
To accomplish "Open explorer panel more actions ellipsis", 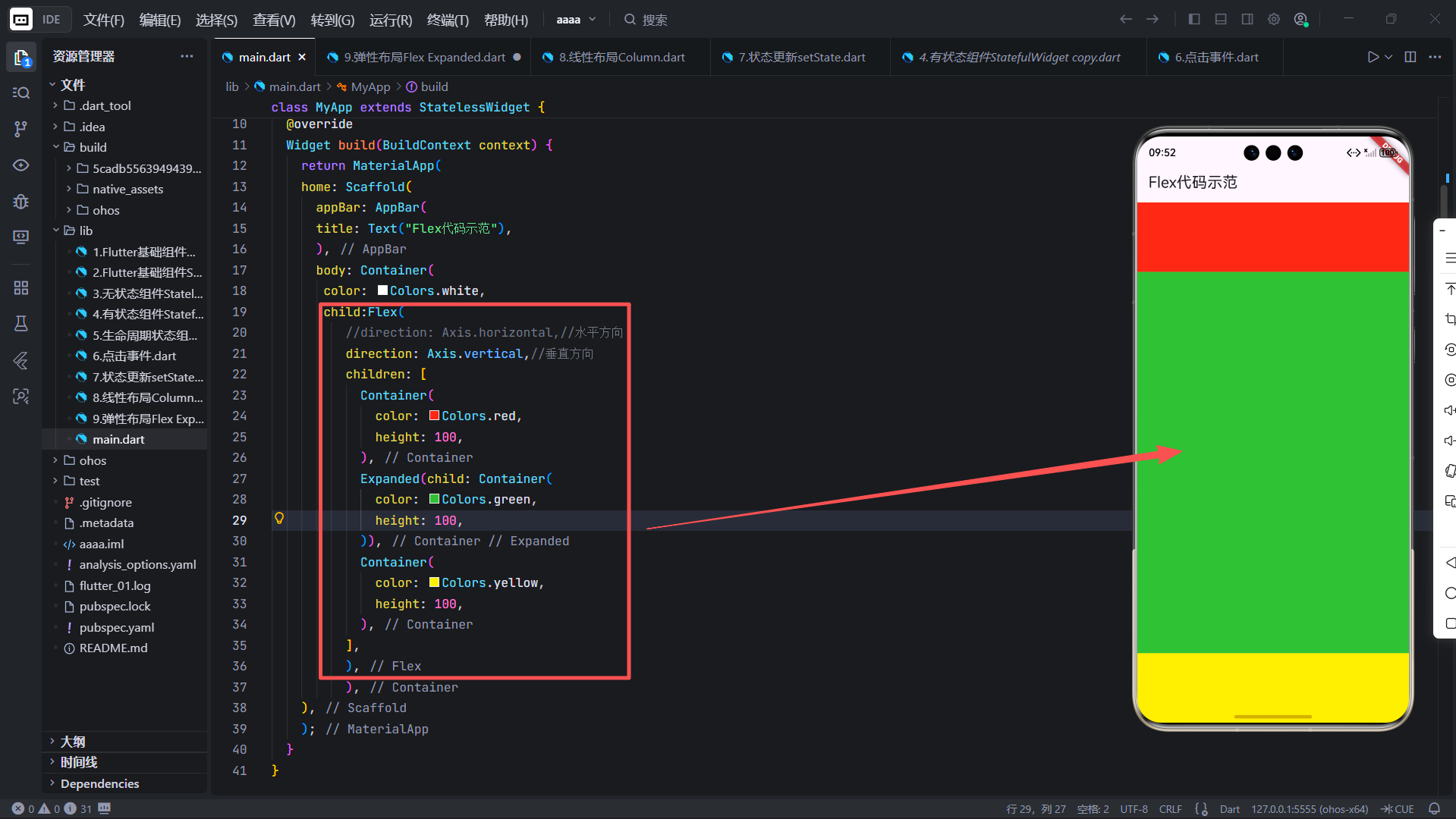I will [187, 56].
